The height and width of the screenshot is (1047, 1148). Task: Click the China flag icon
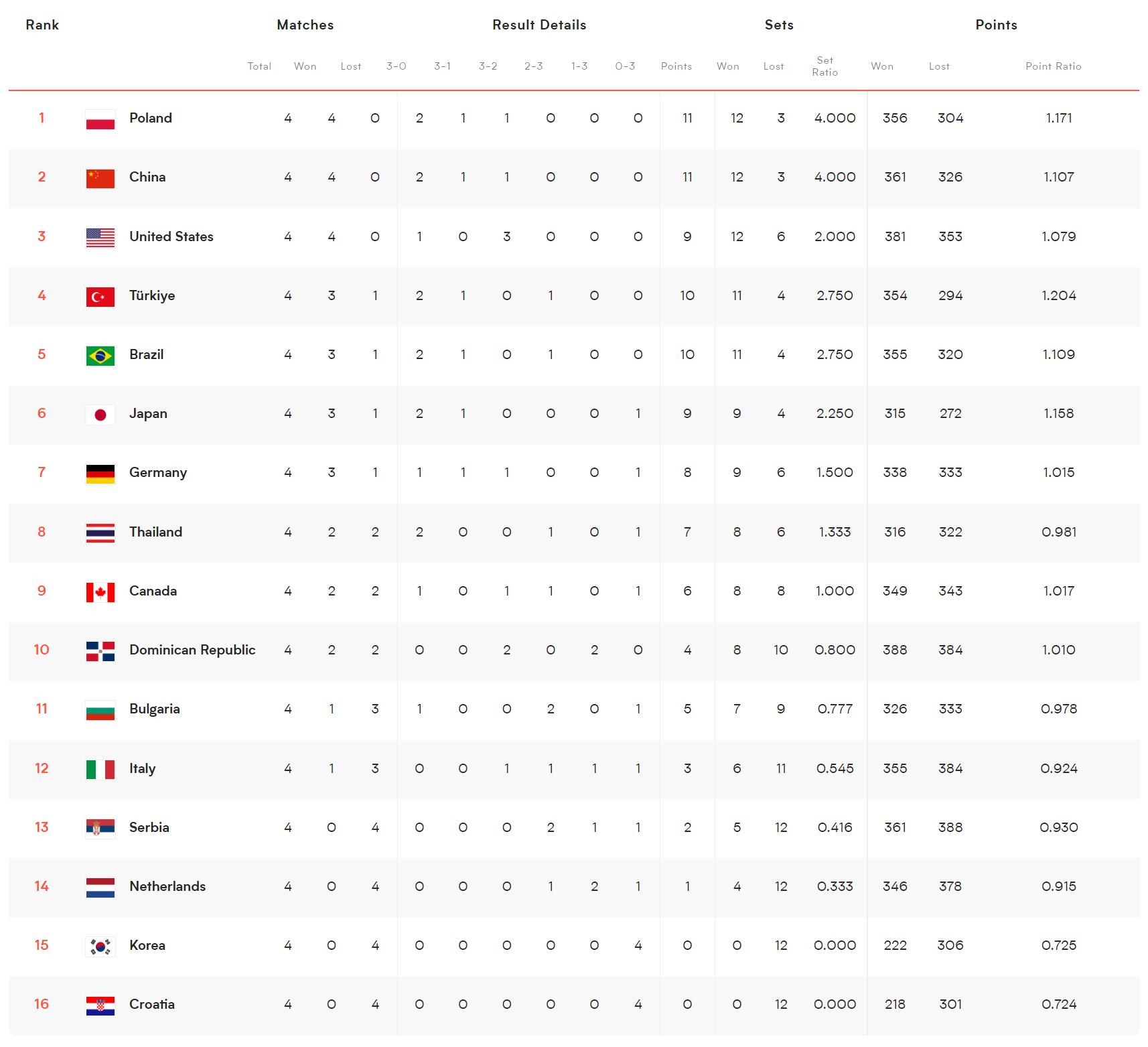click(100, 178)
